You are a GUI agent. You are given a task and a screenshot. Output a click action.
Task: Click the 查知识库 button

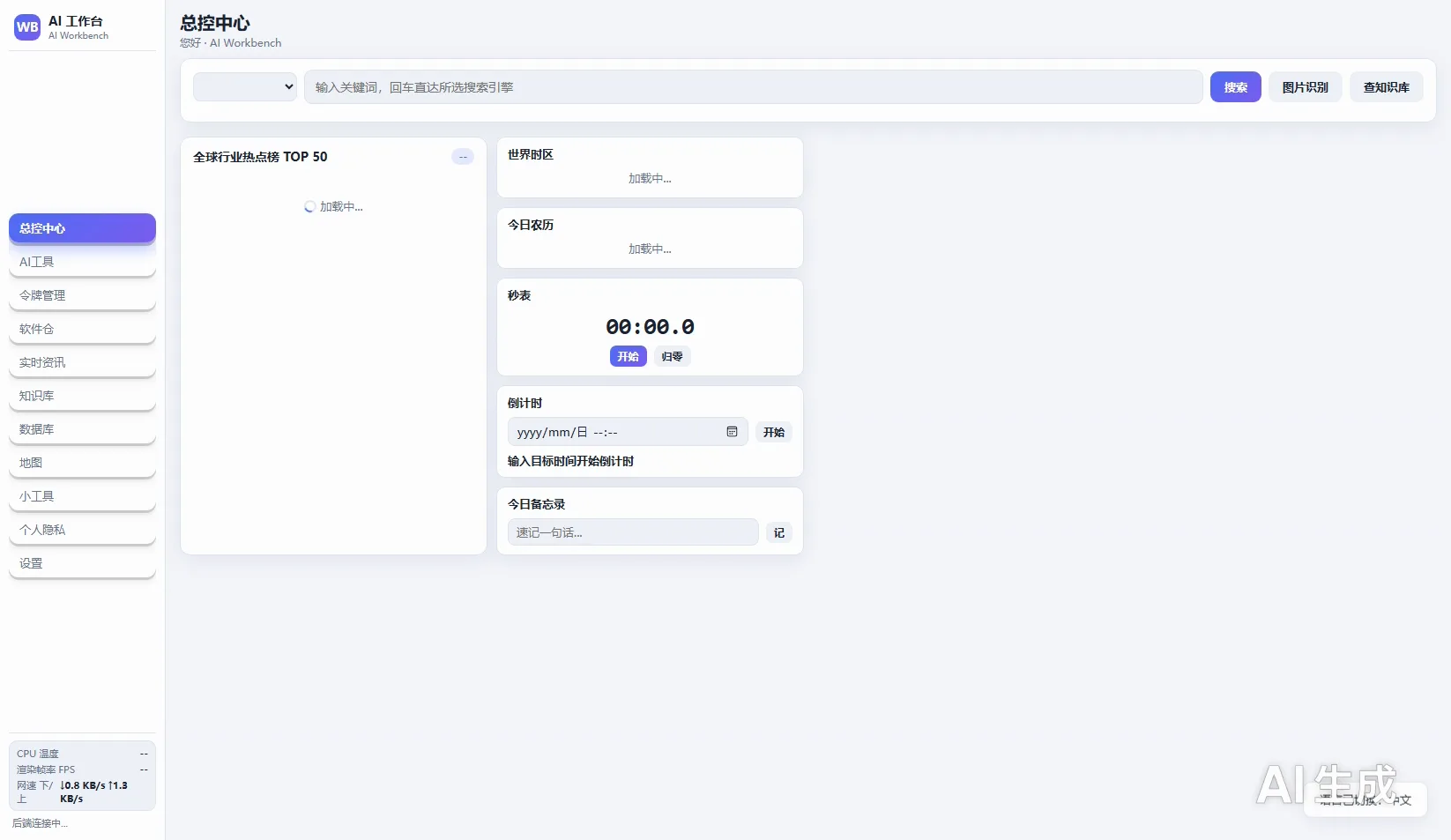tap(1387, 87)
